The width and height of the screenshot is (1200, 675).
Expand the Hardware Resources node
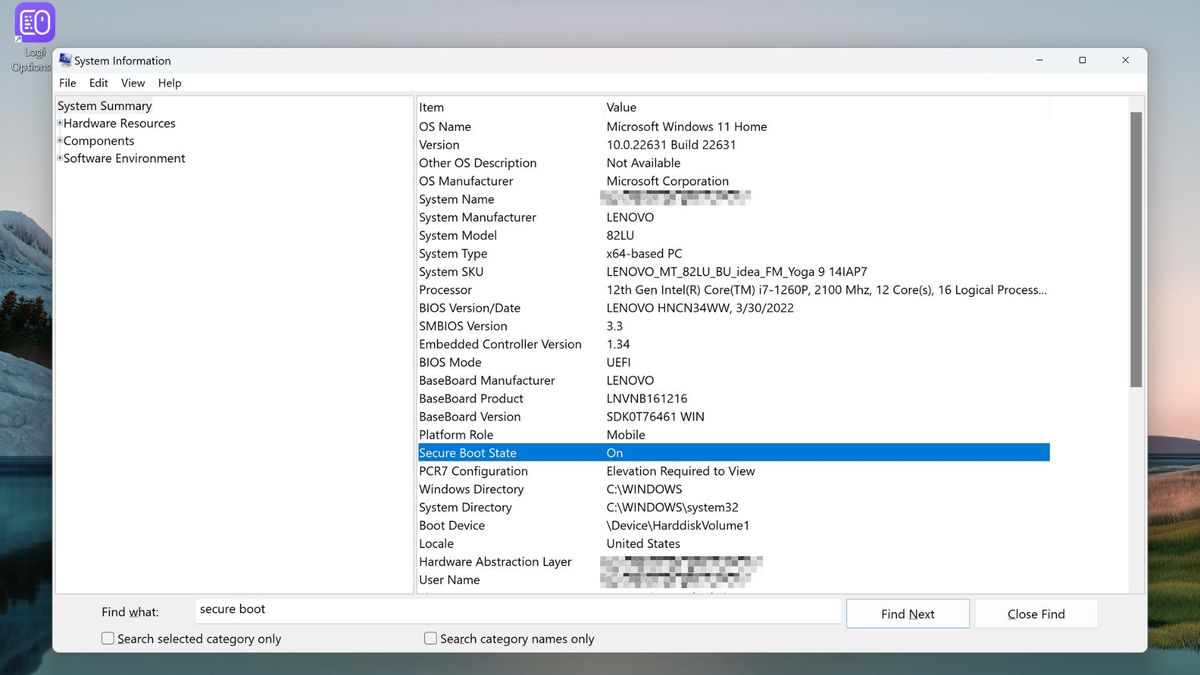click(60, 124)
